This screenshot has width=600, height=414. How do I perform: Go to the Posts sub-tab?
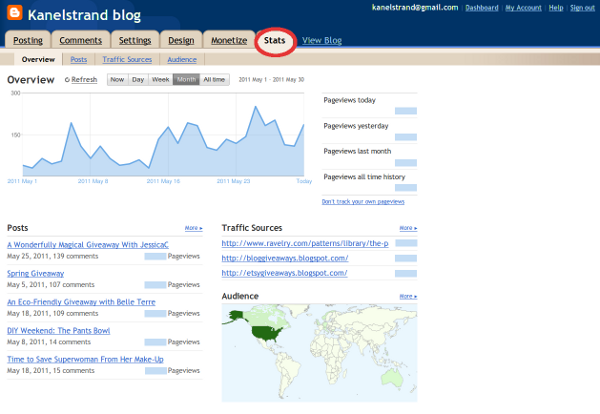point(78,60)
